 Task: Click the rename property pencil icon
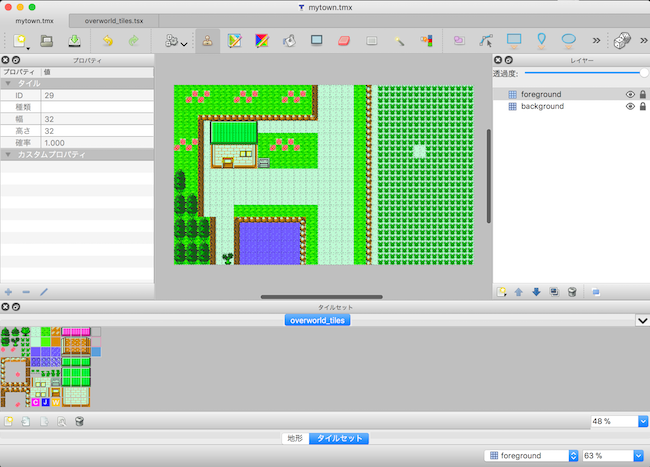(x=44, y=292)
